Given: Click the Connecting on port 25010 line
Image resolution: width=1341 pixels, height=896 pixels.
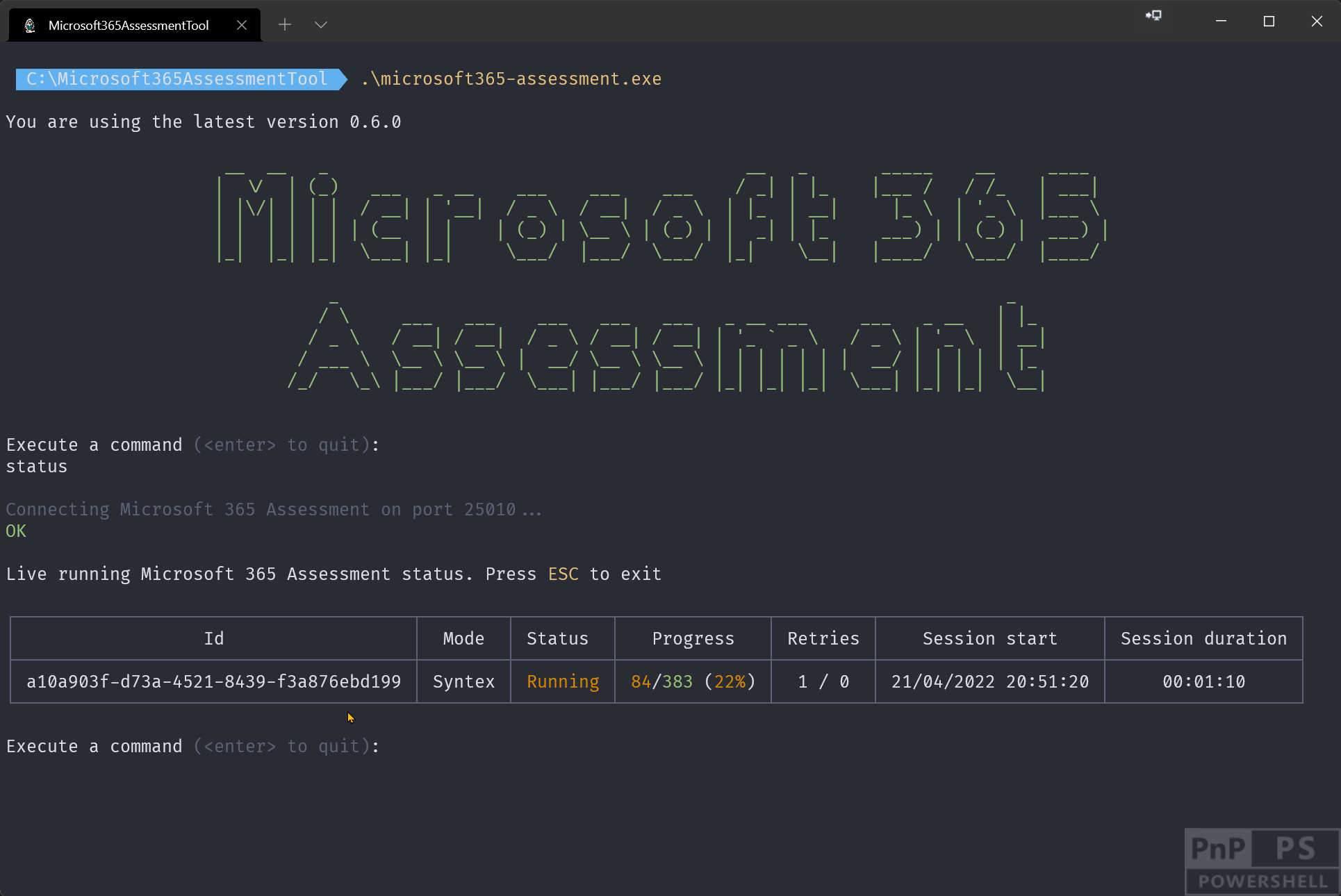Looking at the screenshot, I should click(x=274, y=510).
